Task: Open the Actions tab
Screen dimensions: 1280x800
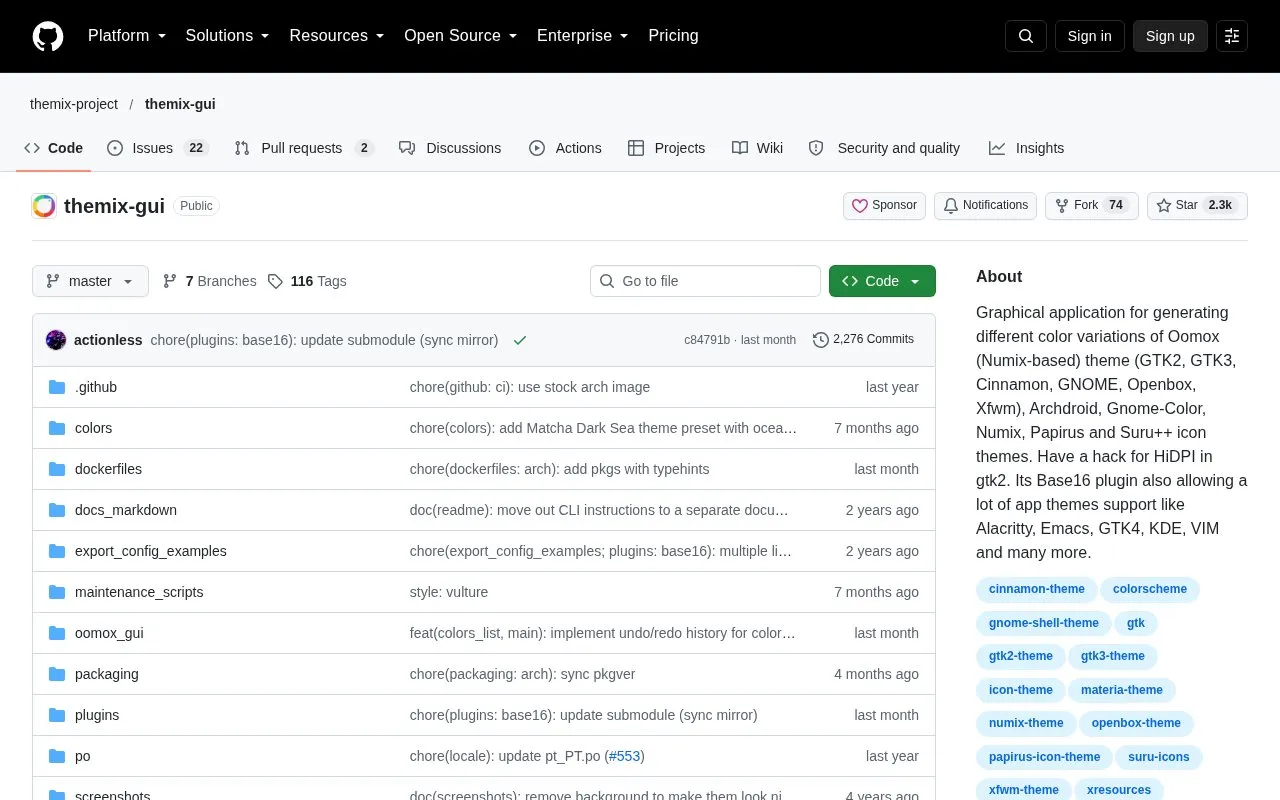Action: click(565, 148)
